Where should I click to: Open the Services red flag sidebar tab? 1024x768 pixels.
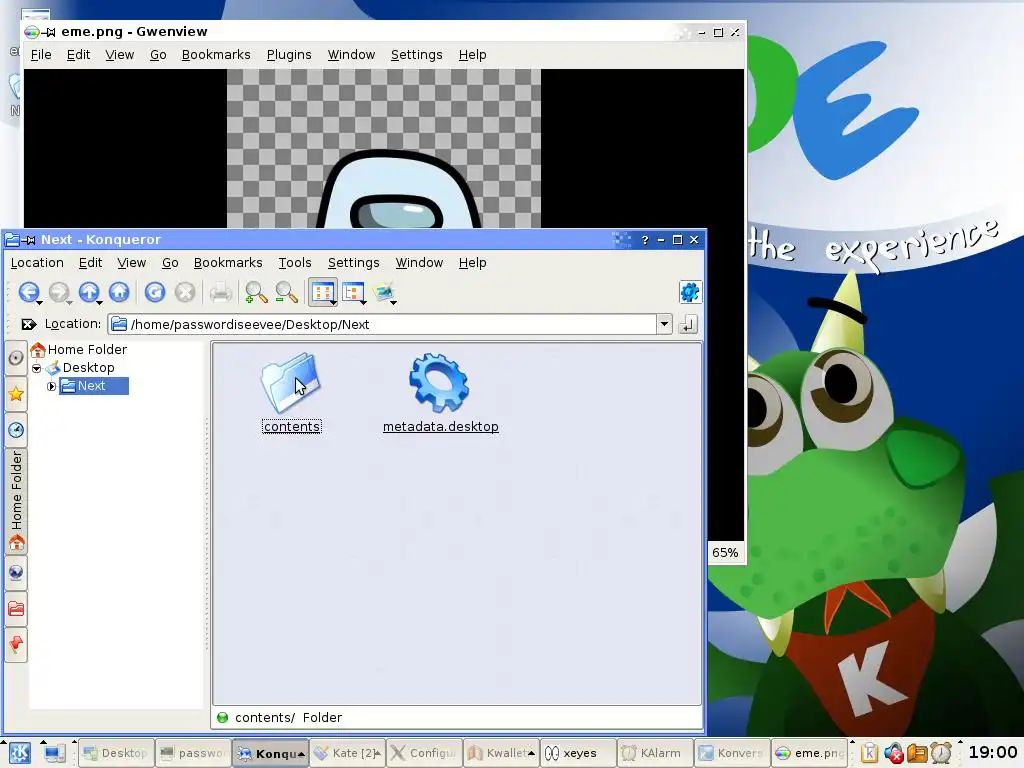(x=16, y=645)
